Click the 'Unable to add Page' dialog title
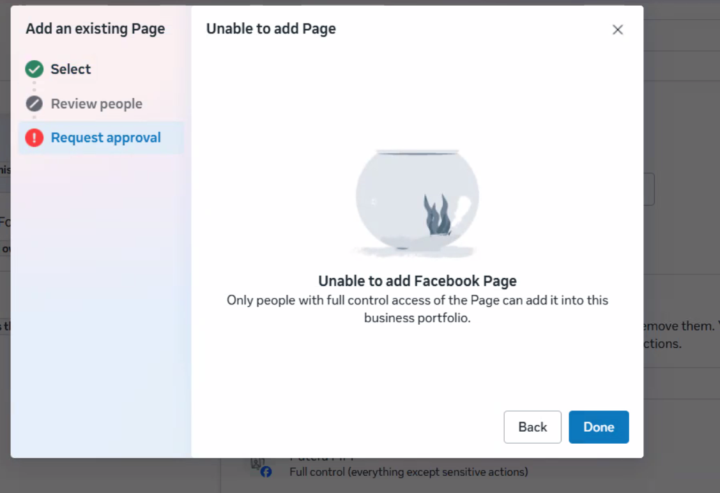Viewport: 720px width, 493px height. coord(271,29)
